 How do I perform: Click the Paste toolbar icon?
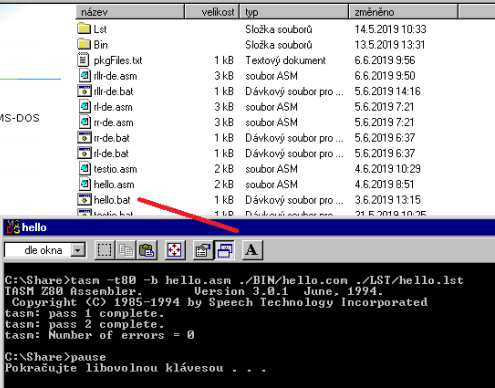click(146, 250)
